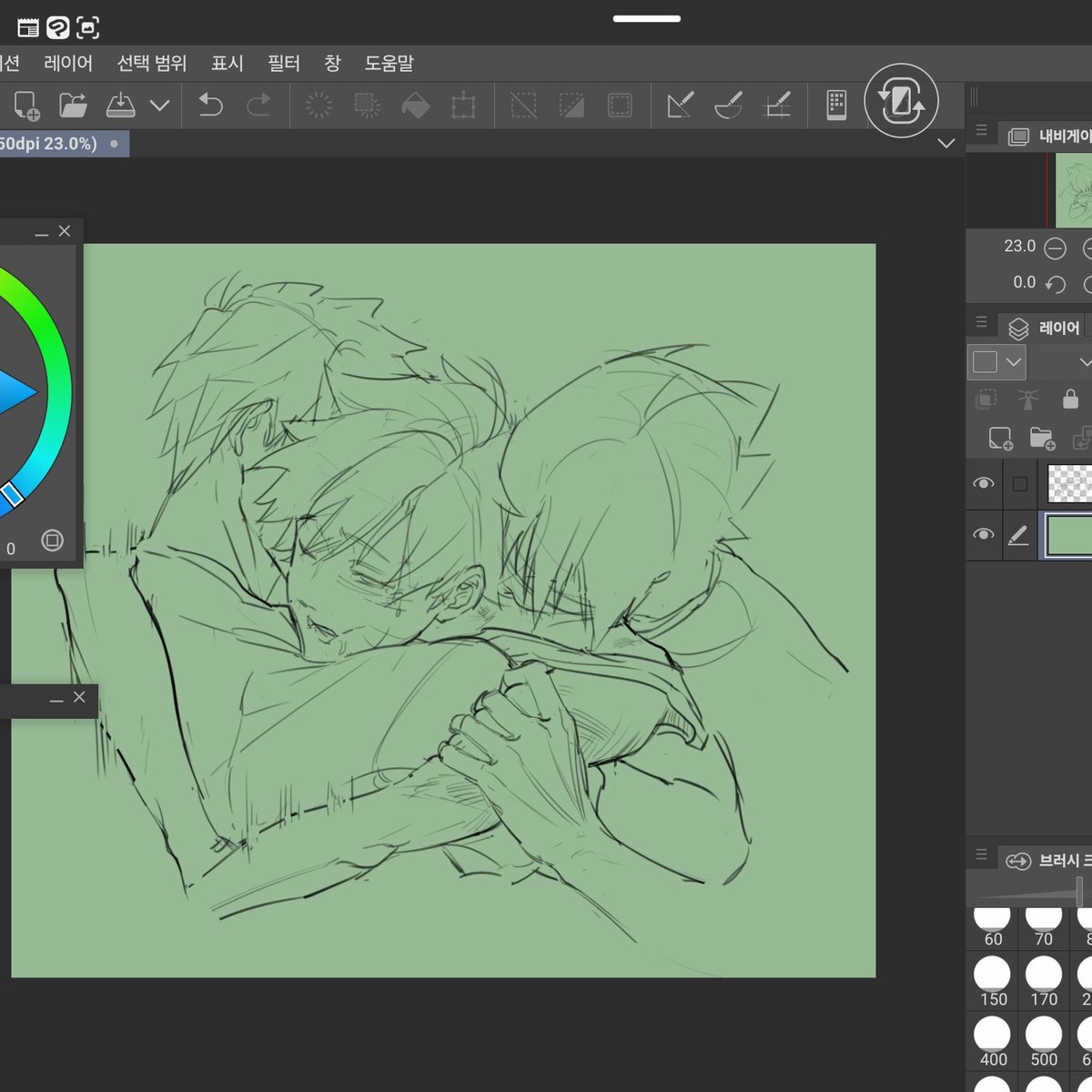Open the 도움말 menu
Viewport: 1092px width, 1092px height.
[389, 64]
